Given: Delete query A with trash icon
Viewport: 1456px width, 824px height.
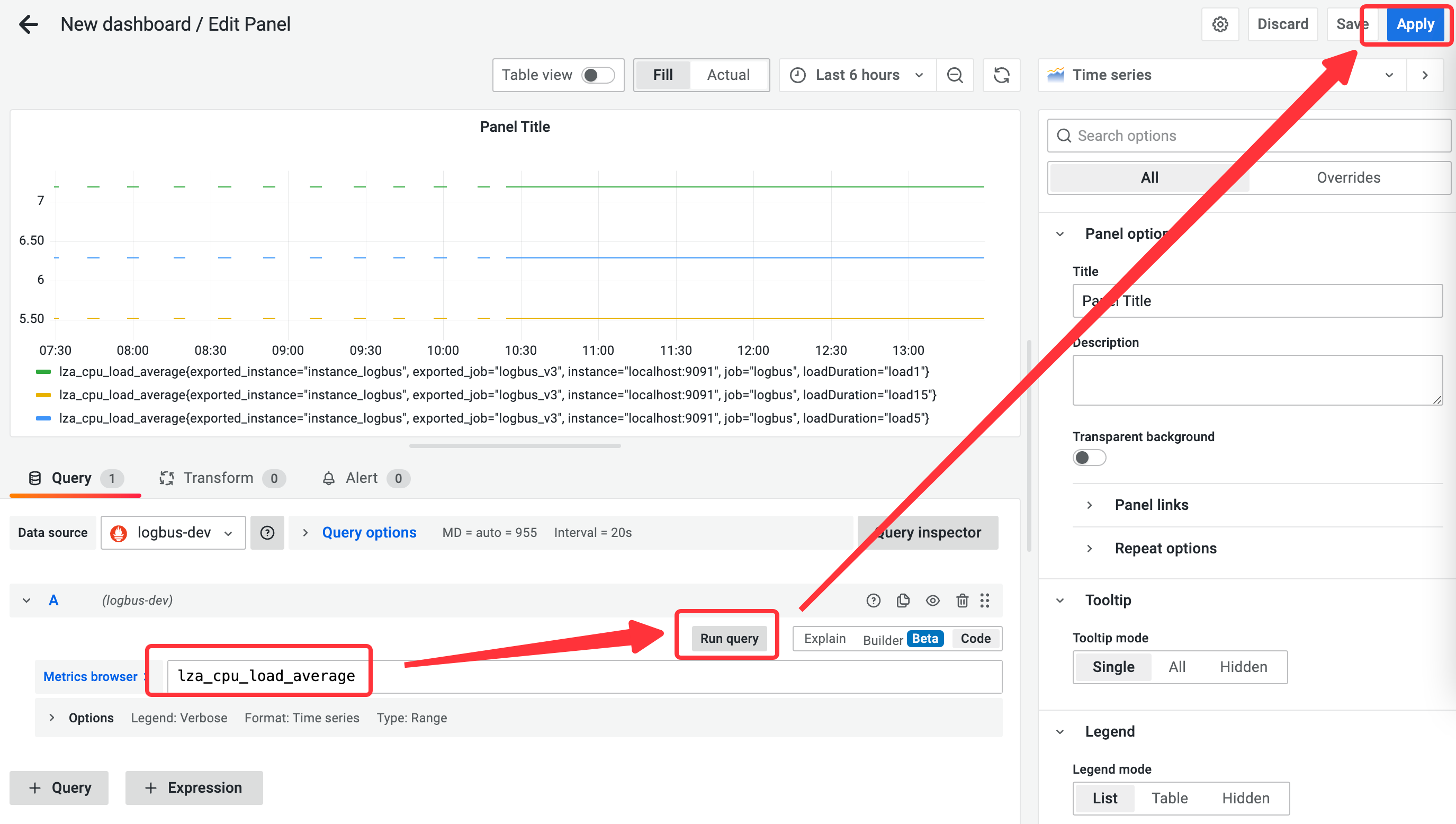Looking at the screenshot, I should pyautogui.click(x=962, y=601).
